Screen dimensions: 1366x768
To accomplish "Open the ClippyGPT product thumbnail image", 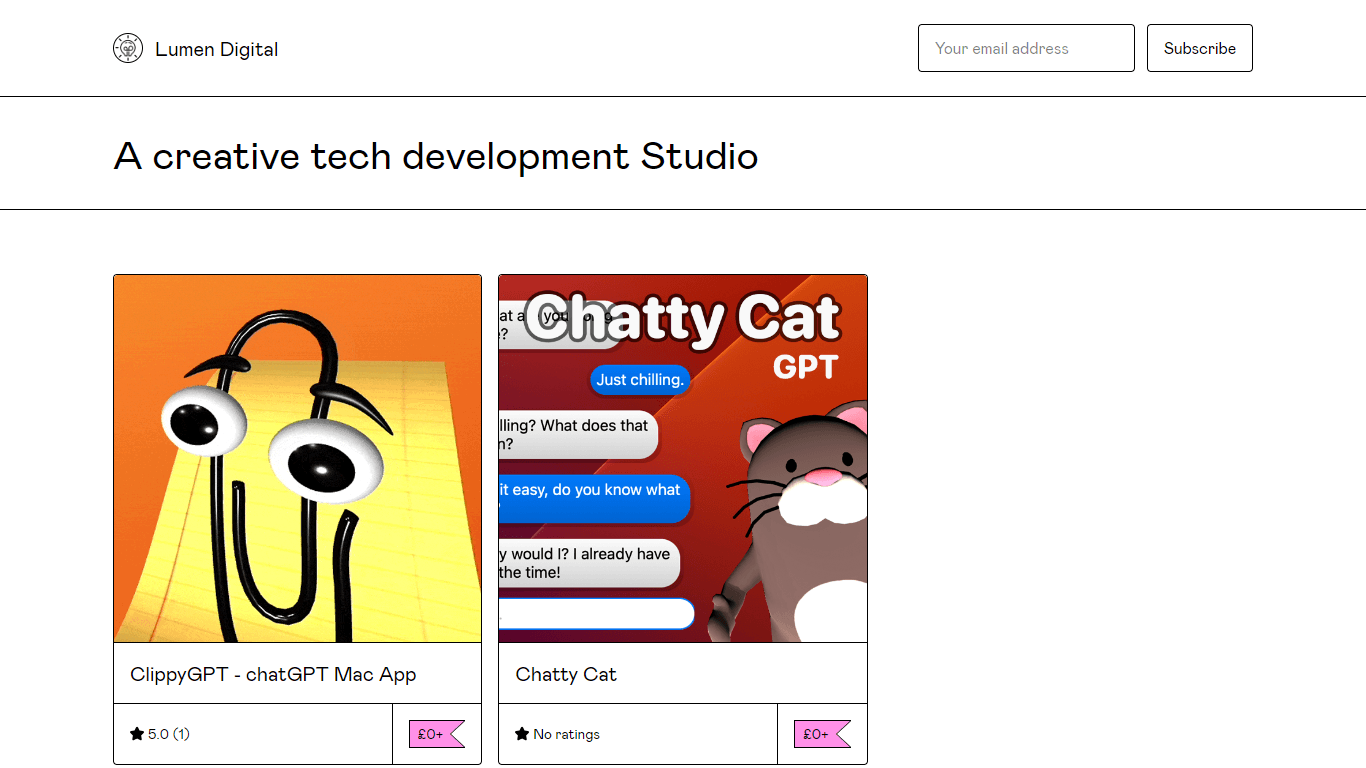I will (298, 458).
